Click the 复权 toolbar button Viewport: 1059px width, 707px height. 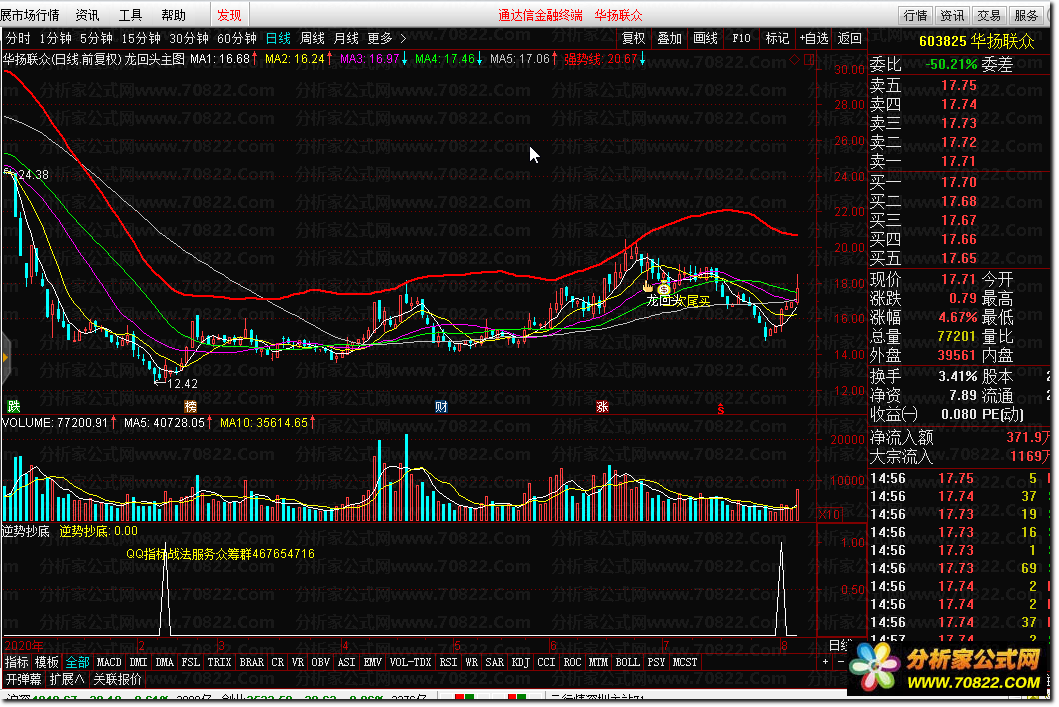(634, 38)
